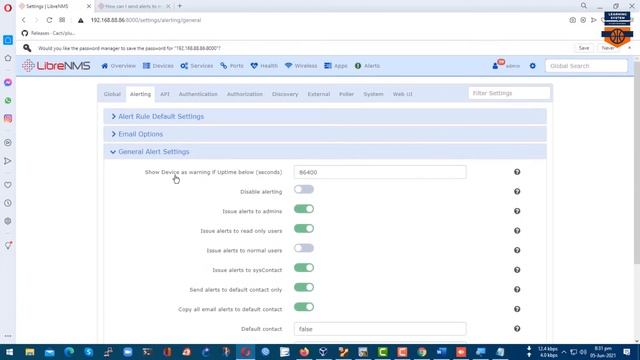The image size is (640, 360).
Task: Open the System settings tab
Action: point(373,94)
